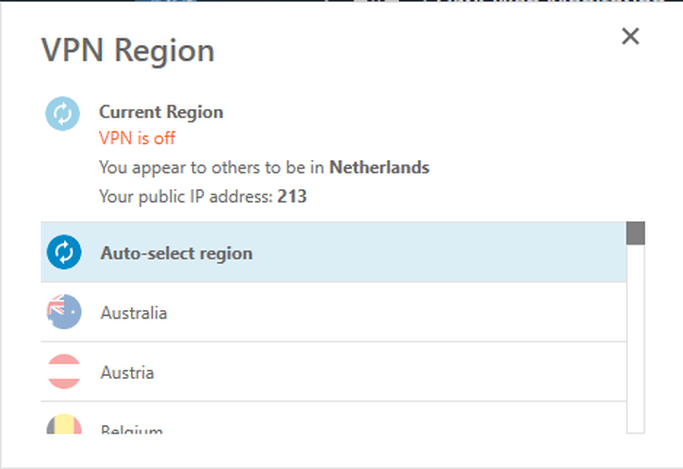This screenshot has height=469, width=683.
Task: Click the public IP address value 213
Action: point(292,196)
